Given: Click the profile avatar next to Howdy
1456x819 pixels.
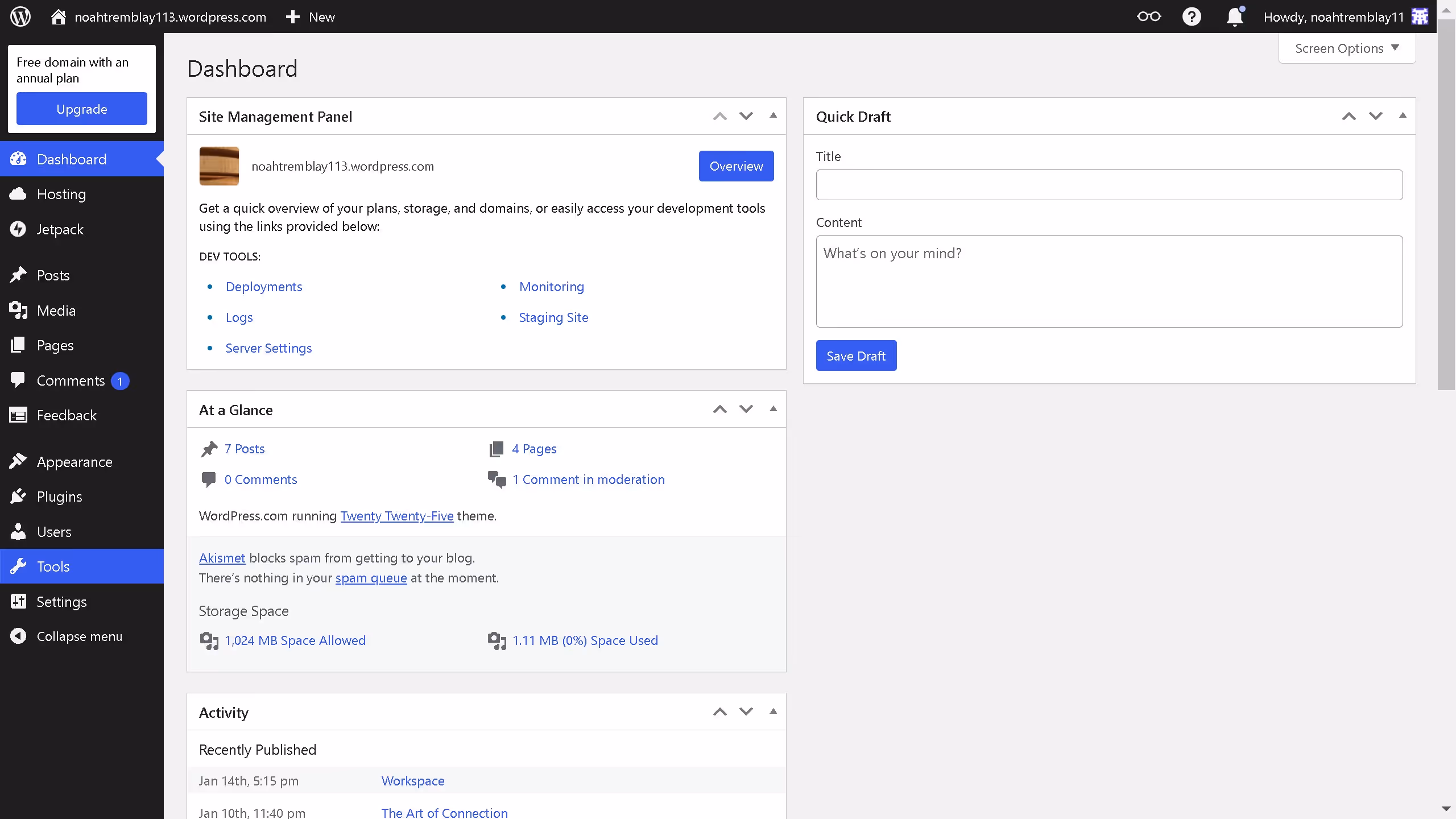Looking at the screenshot, I should [x=1420, y=16].
